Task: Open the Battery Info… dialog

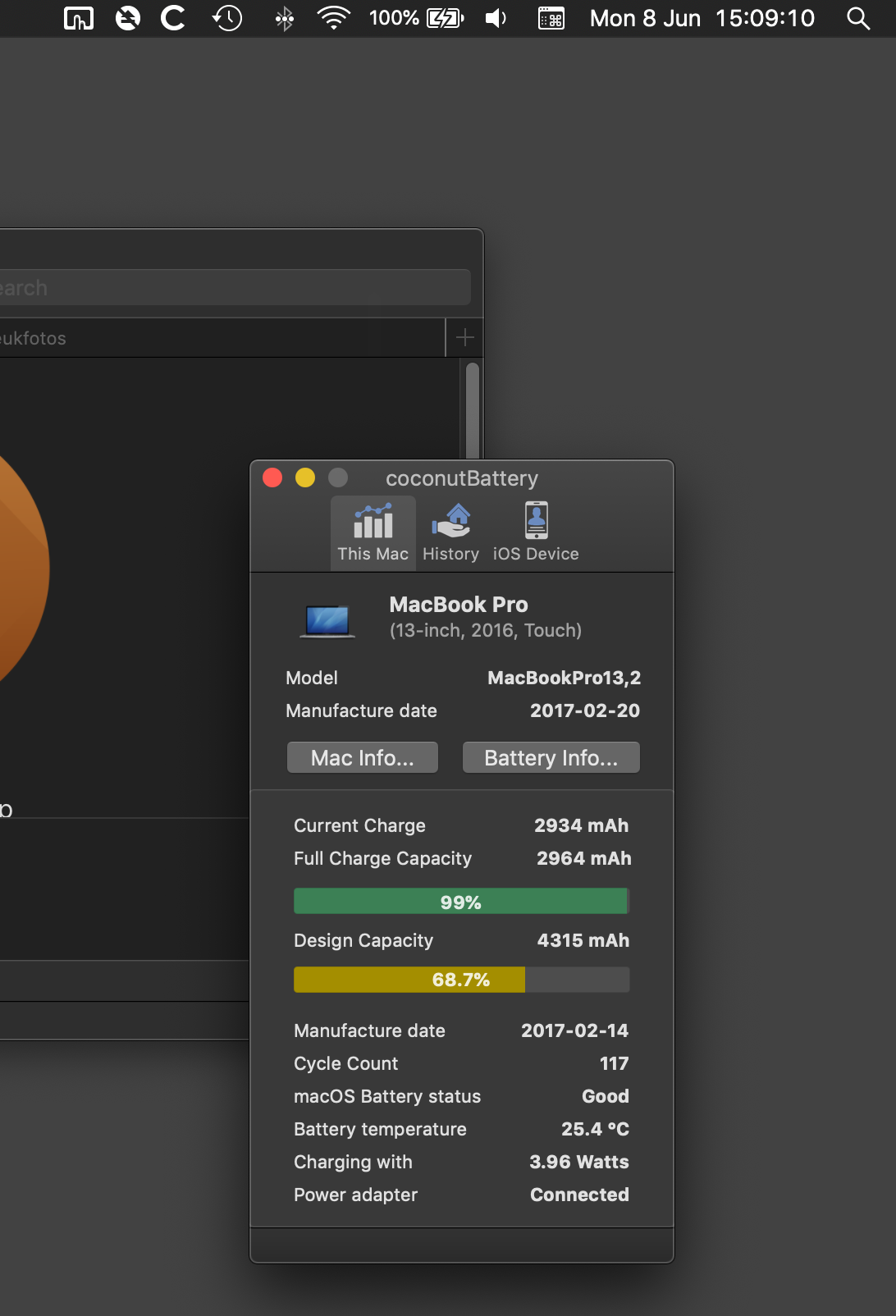Action: click(551, 757)
